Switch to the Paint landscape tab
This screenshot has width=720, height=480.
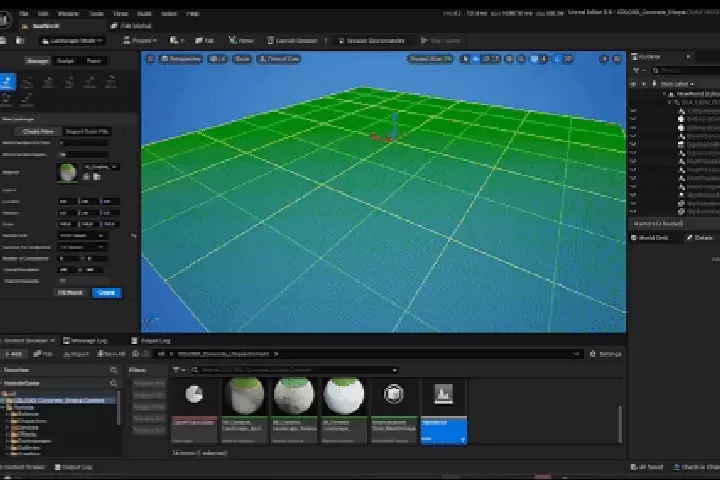coord(94,61)
